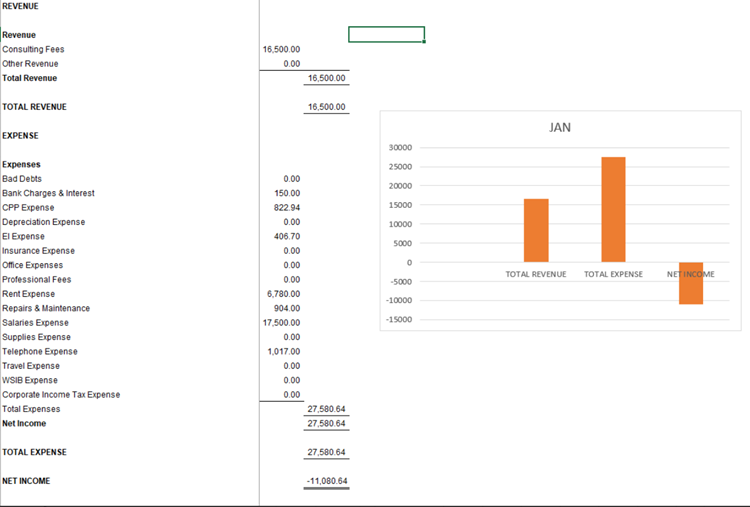Select the Salaries Expense label
The image size is (750, 507).
point(35,322)
